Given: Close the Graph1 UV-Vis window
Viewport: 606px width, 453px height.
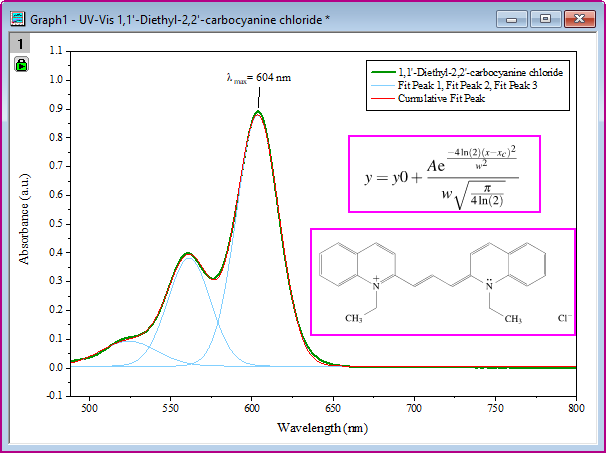Looking at the screenshot, I should (580, 17).
